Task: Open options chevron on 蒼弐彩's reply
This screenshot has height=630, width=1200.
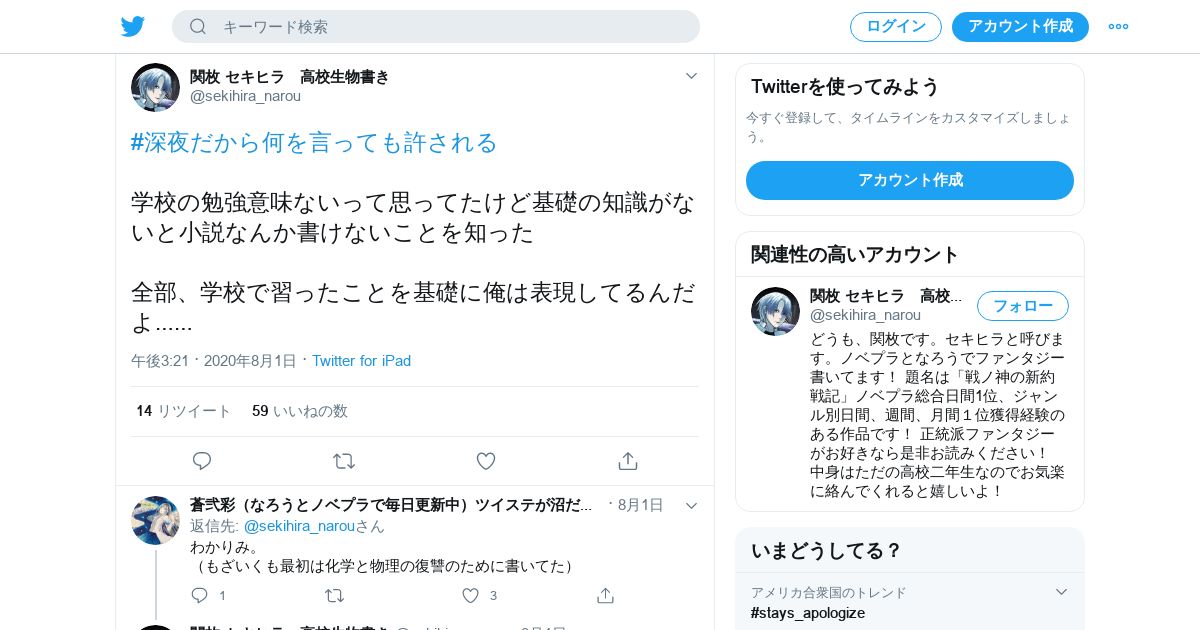Action: click(691, 506)
